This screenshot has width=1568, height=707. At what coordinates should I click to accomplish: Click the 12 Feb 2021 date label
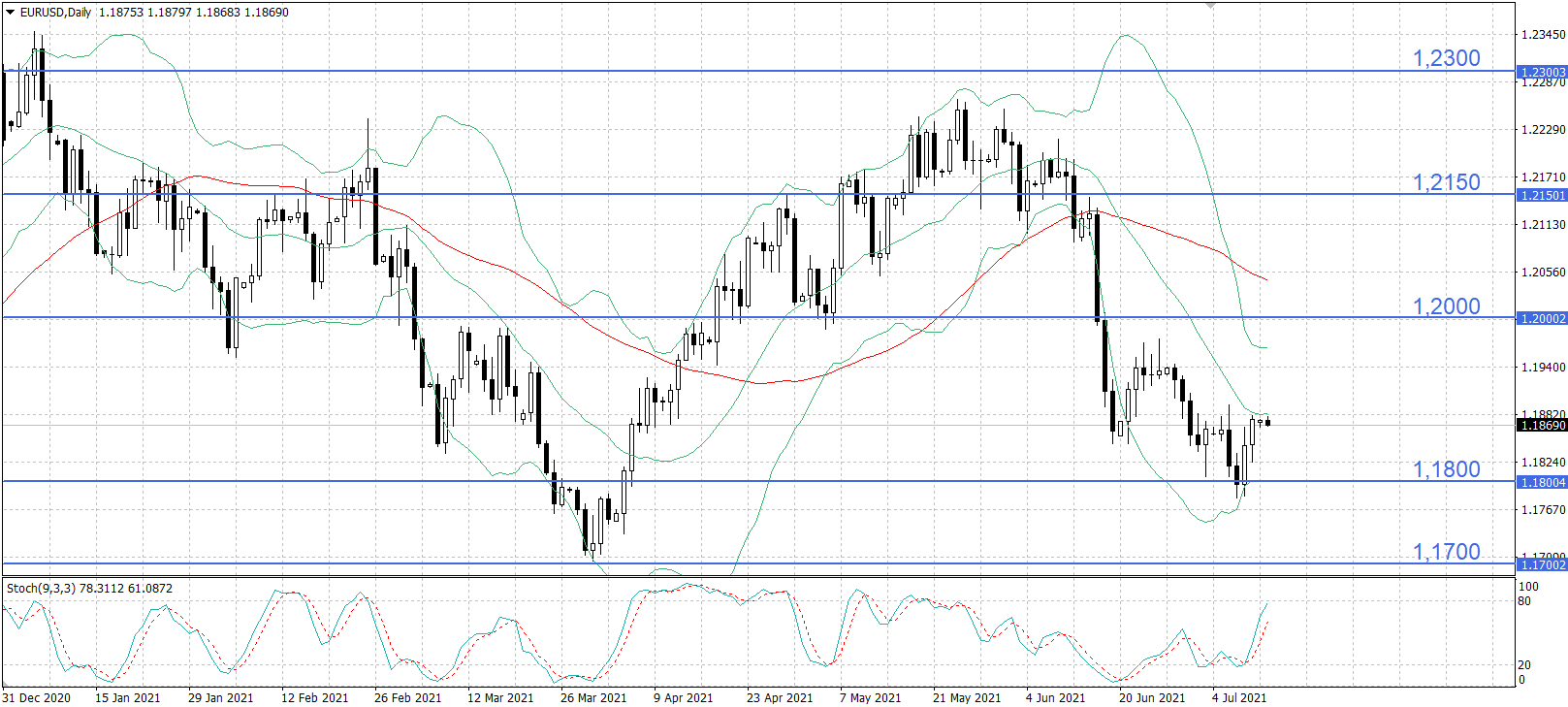[x=314, y=697]
